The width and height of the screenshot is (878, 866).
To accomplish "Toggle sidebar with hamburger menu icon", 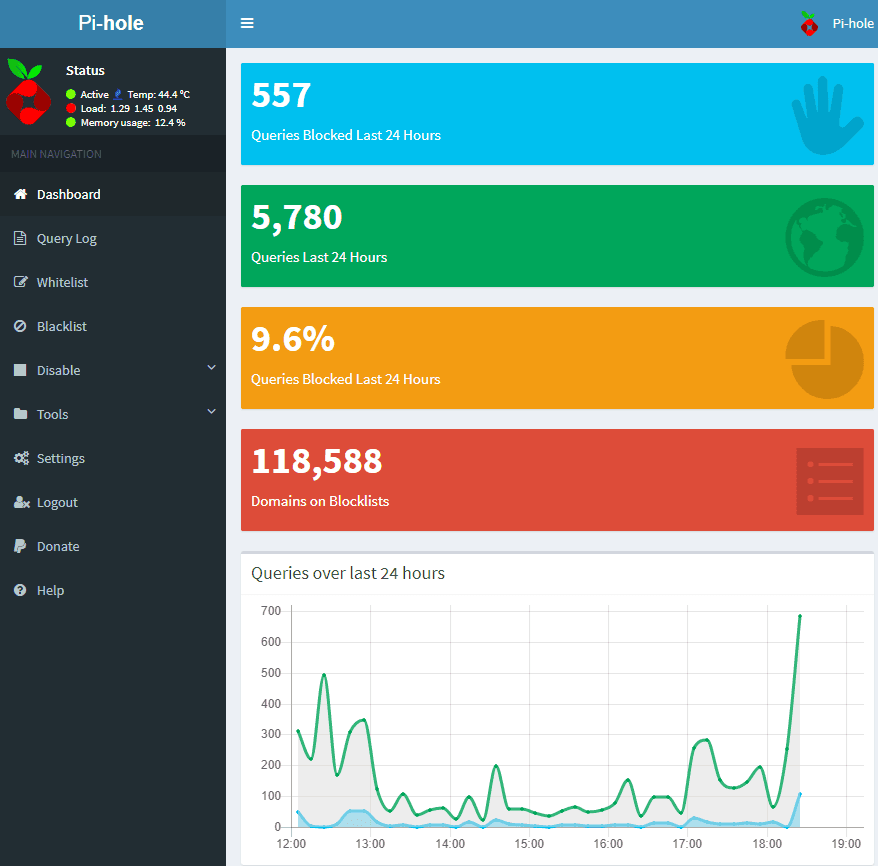I will 247,23.
